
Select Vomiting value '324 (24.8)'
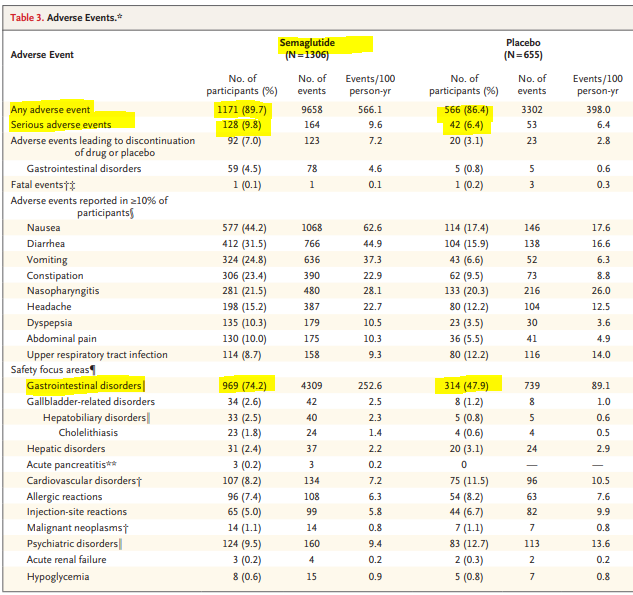coord(244,260)
